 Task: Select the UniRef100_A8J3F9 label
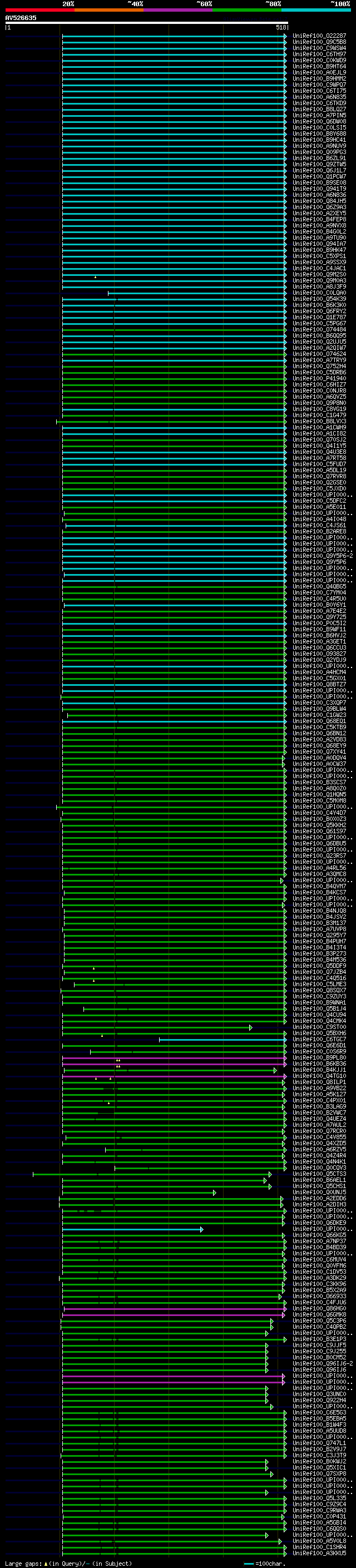pyautogui.click(x=319, y=286)
